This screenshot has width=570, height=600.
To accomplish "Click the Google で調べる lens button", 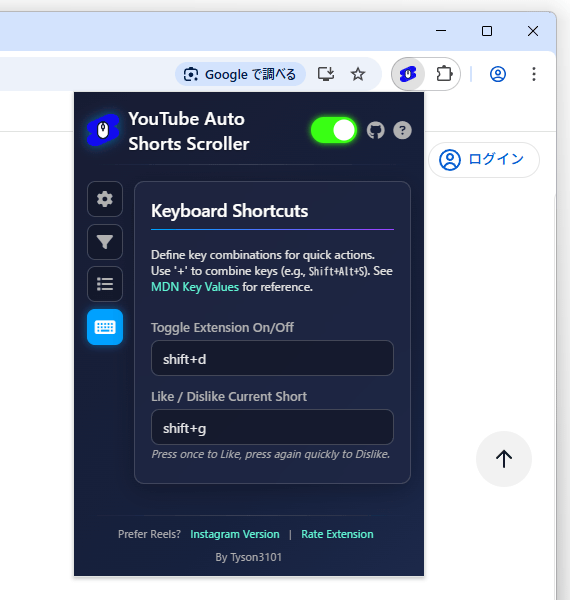I will 240,74.
